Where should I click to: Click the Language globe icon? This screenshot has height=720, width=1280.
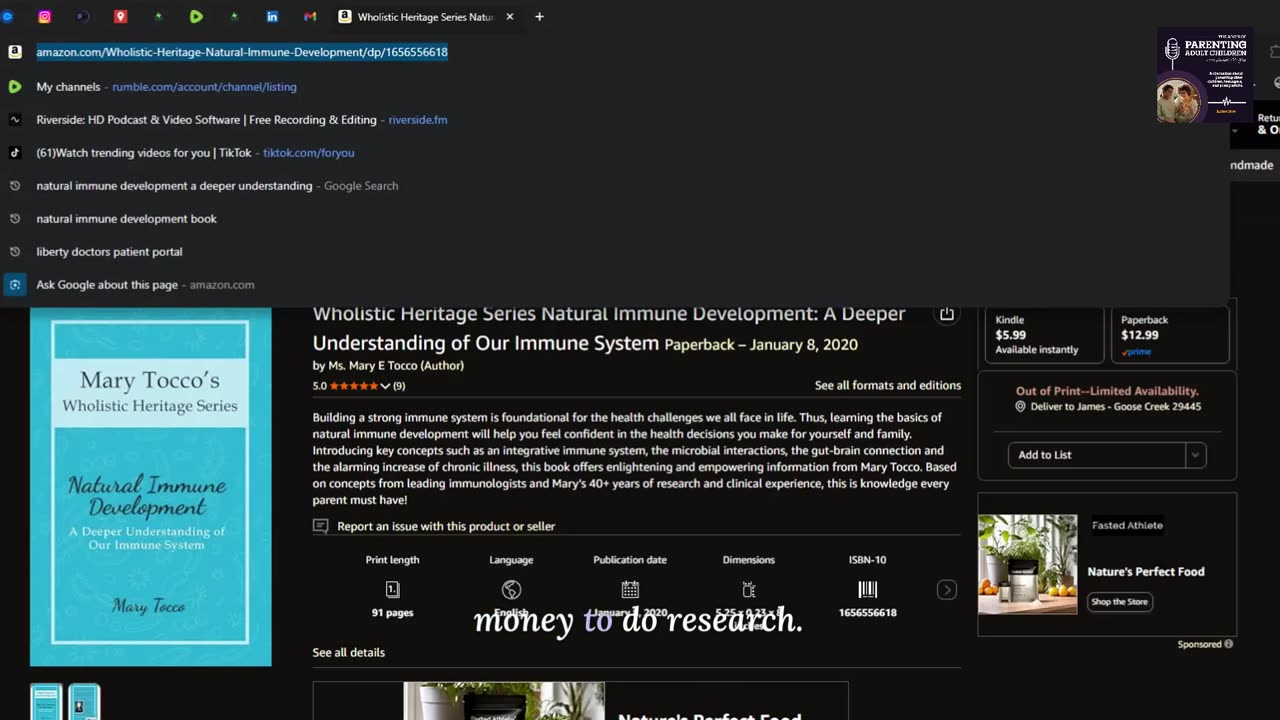tap(511, 590)
